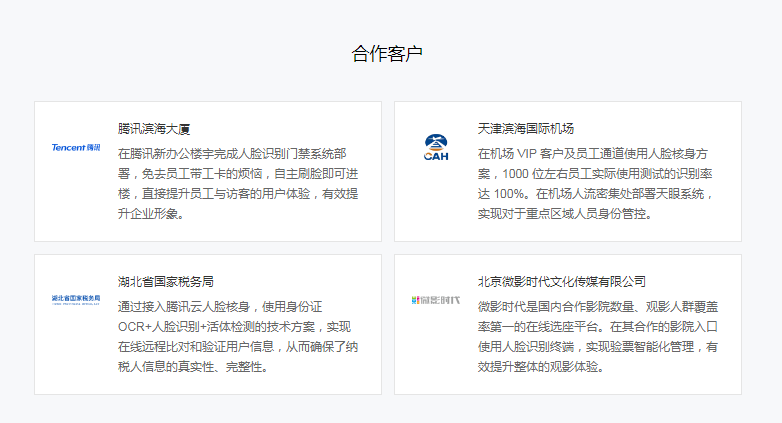The width and height of the screenshot is (782, 423).
Task: Click the CAH airport logo
Action: (436, 148)
